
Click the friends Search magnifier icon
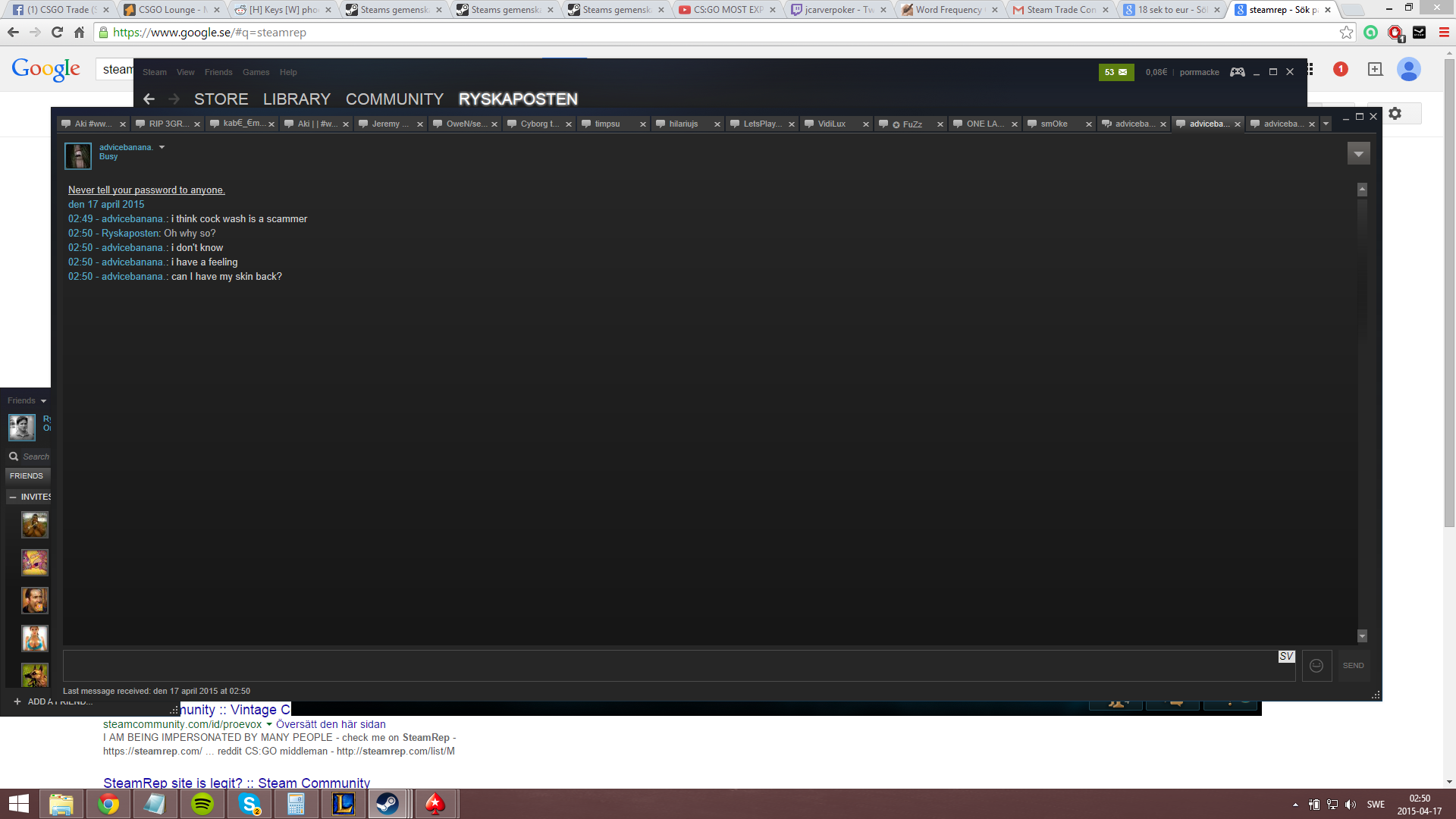pyautogui.click(x=14, y=457)
